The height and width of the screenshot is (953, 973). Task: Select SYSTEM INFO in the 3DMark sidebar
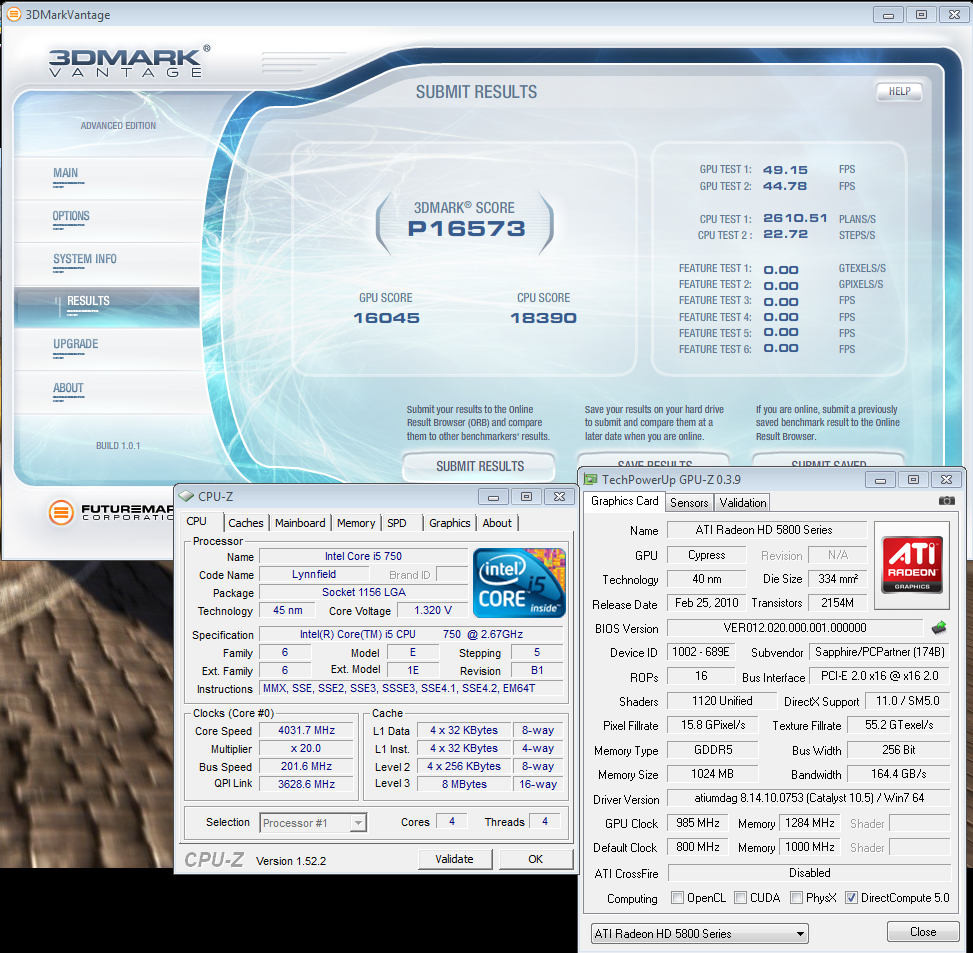pyautogui.click(x=85, y=259)
